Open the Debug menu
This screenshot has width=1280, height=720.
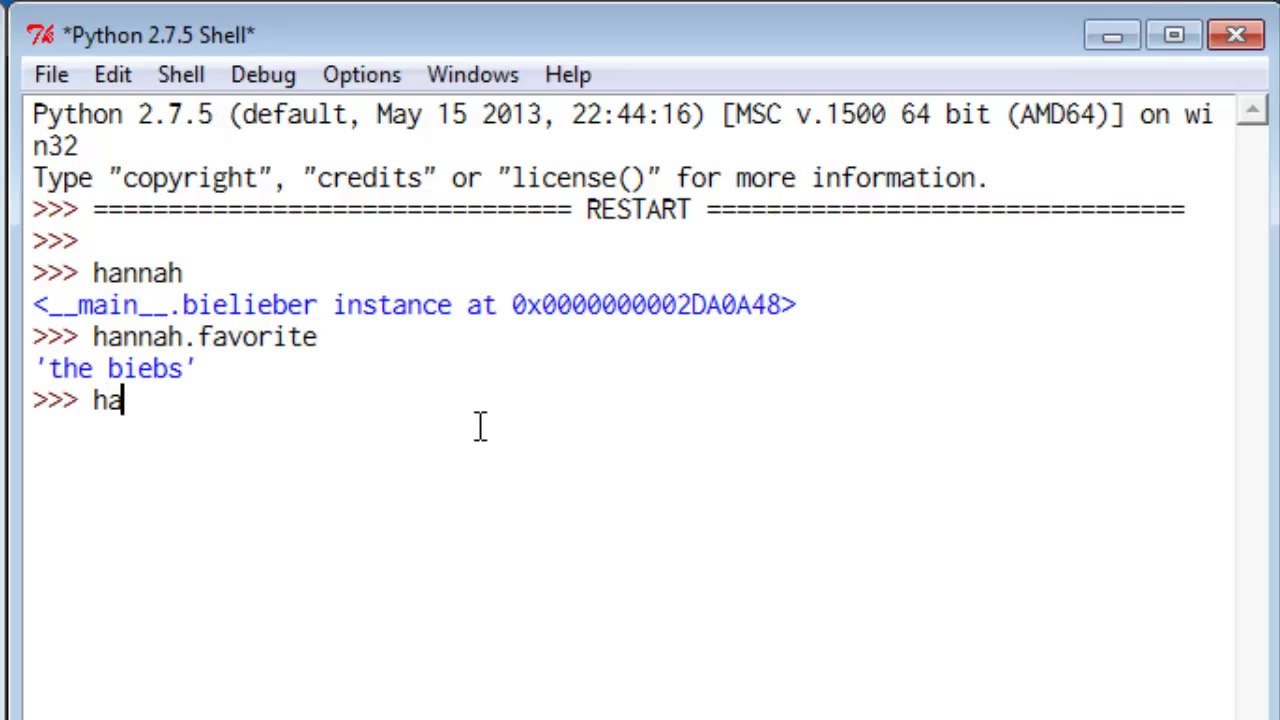point(263,75)
